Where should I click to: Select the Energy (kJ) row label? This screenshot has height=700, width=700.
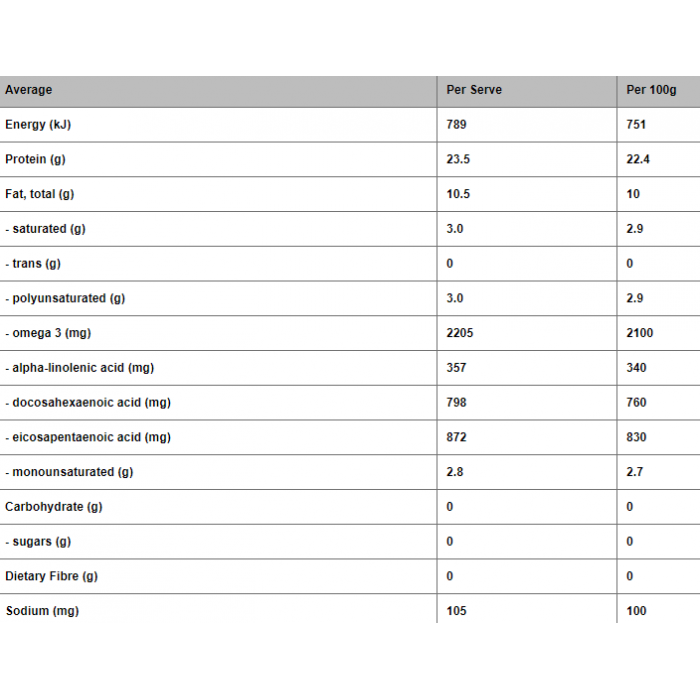[x=38, y=125]
